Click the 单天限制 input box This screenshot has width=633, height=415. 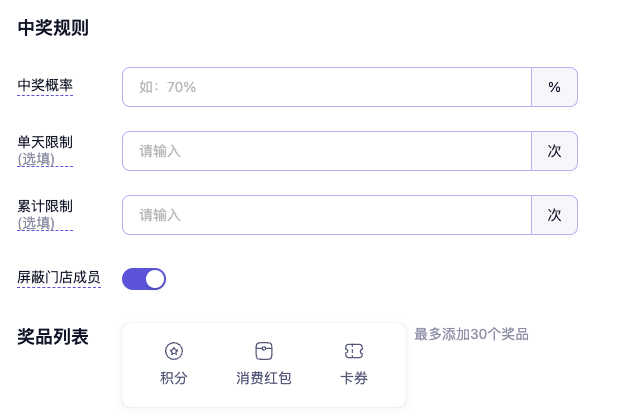[x=326, y=151]
